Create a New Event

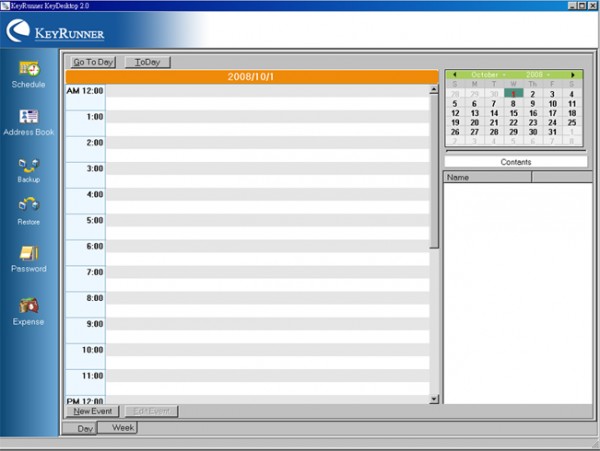click(x=92, y=411)
